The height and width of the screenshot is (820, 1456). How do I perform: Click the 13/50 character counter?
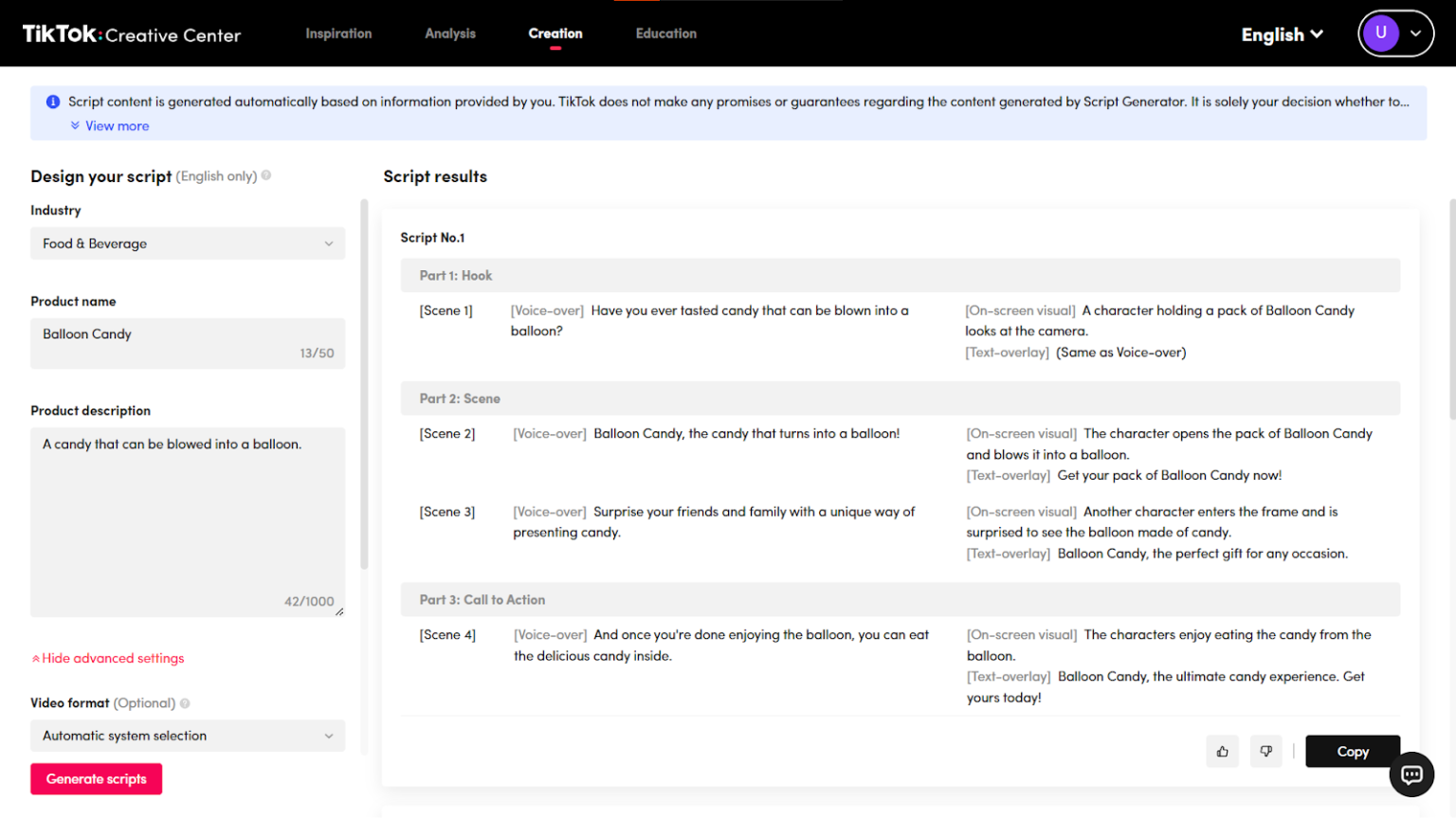[317, 354]
